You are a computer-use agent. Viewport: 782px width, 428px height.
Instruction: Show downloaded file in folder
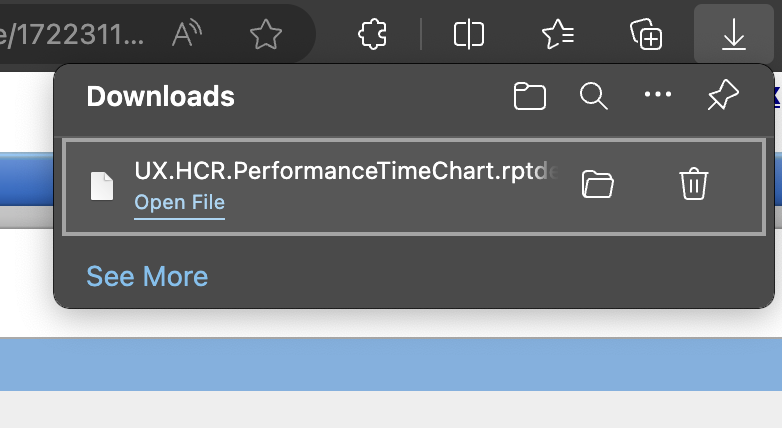(597, 184)
